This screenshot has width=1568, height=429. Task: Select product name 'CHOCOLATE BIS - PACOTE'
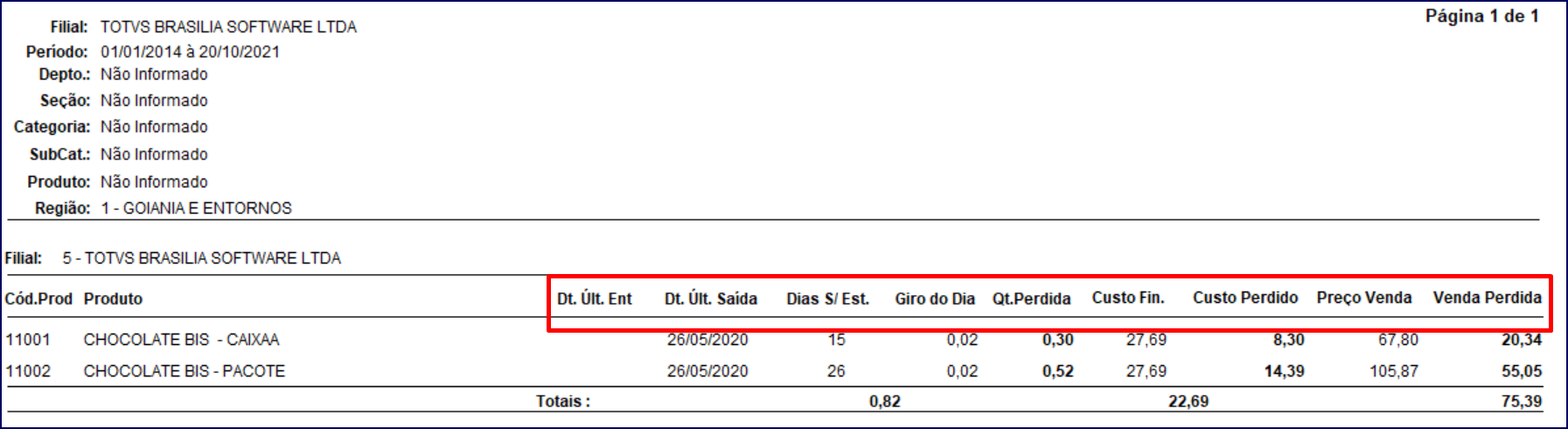pyautogui.click(x=184, y=371)
